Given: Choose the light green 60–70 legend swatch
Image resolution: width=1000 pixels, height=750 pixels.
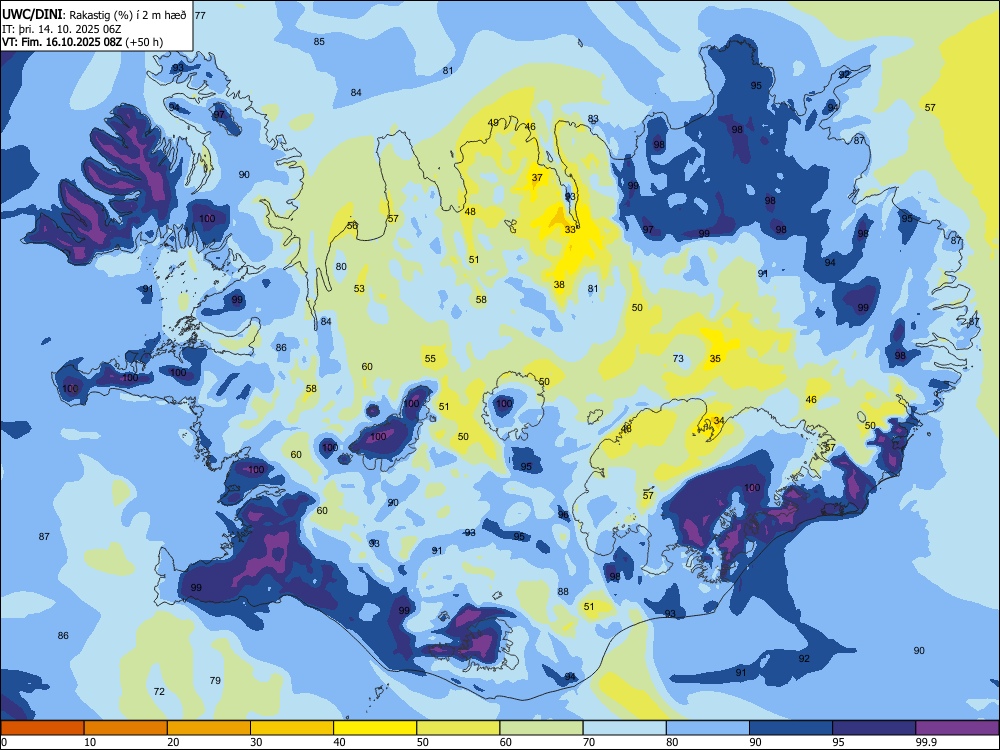Looking at the screenshot, I should click(541, 728).
